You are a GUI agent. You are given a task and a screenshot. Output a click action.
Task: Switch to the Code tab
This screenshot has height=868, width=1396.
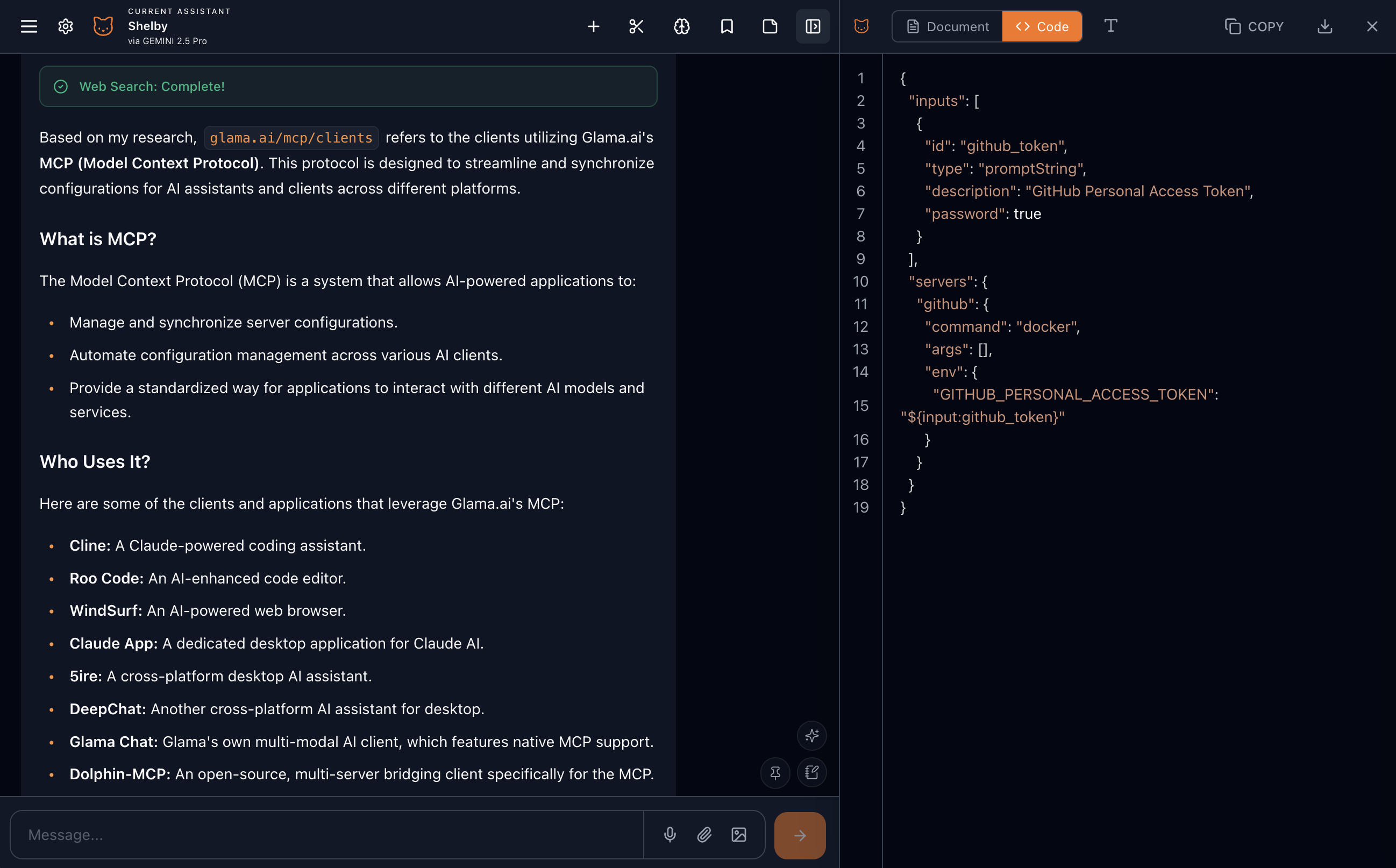pos(1042,26)
